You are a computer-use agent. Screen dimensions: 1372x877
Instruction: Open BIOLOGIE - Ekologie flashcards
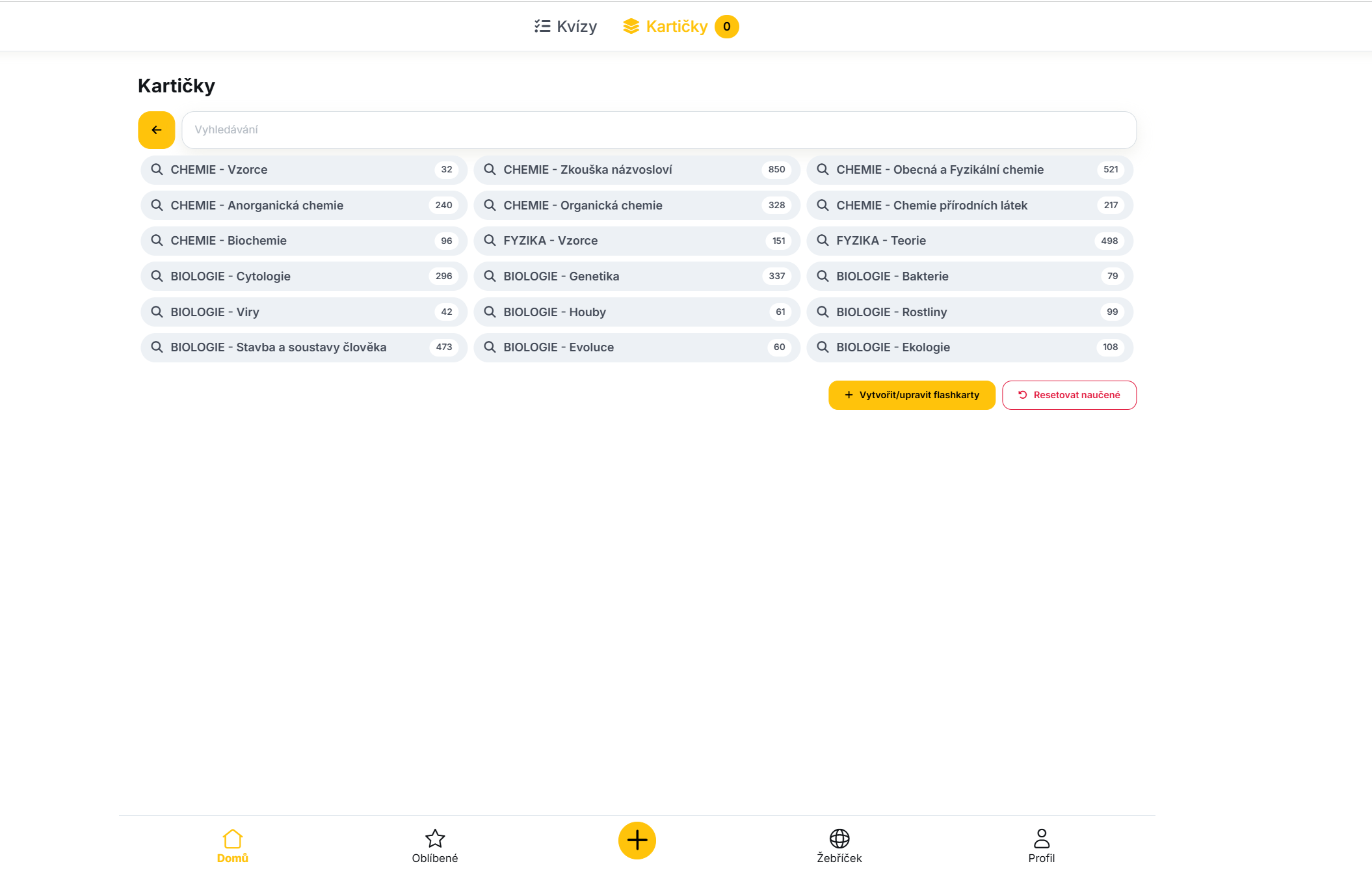[970, 347]
